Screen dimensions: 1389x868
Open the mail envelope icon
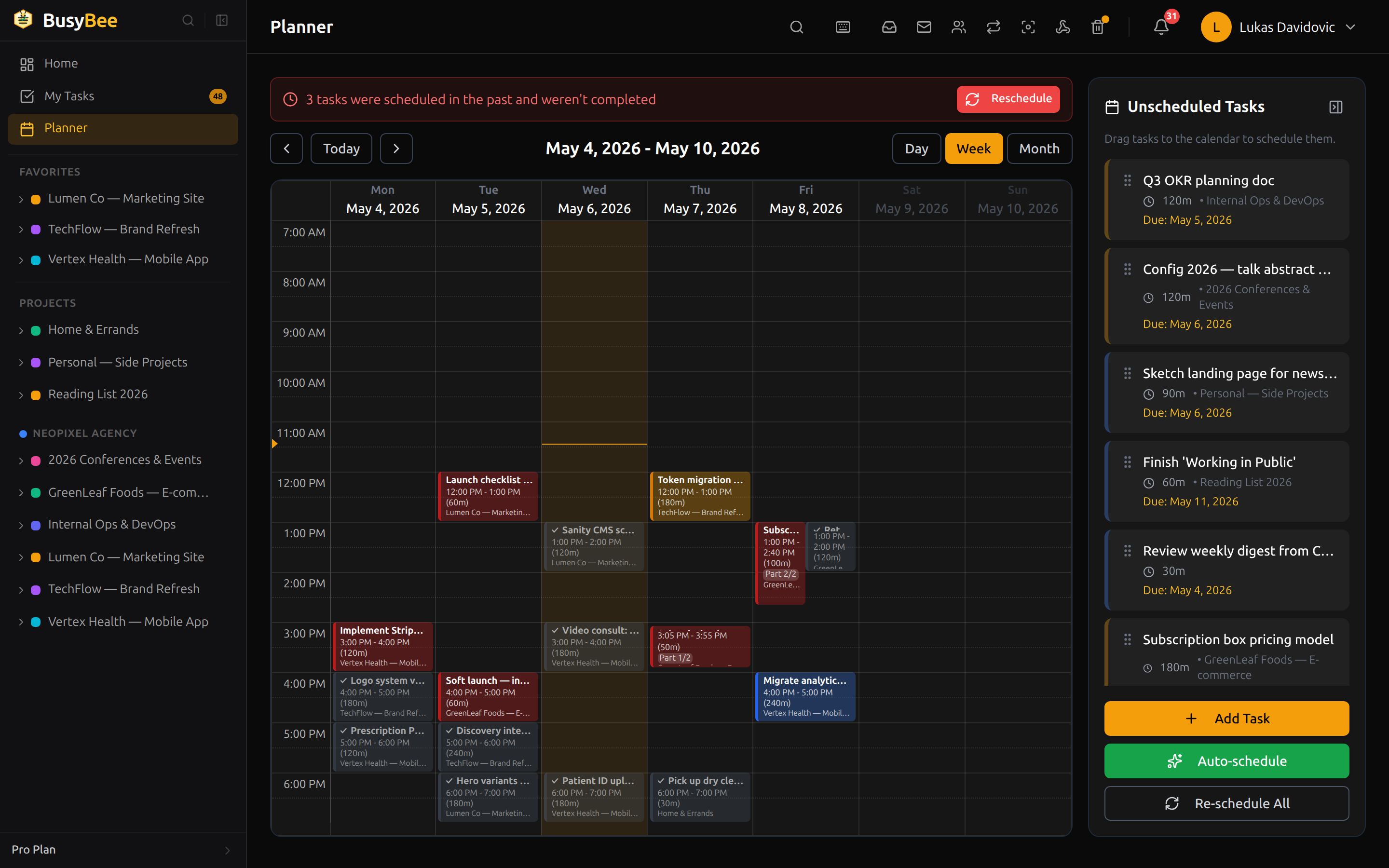pyautogui.click(x=924, y=27)
